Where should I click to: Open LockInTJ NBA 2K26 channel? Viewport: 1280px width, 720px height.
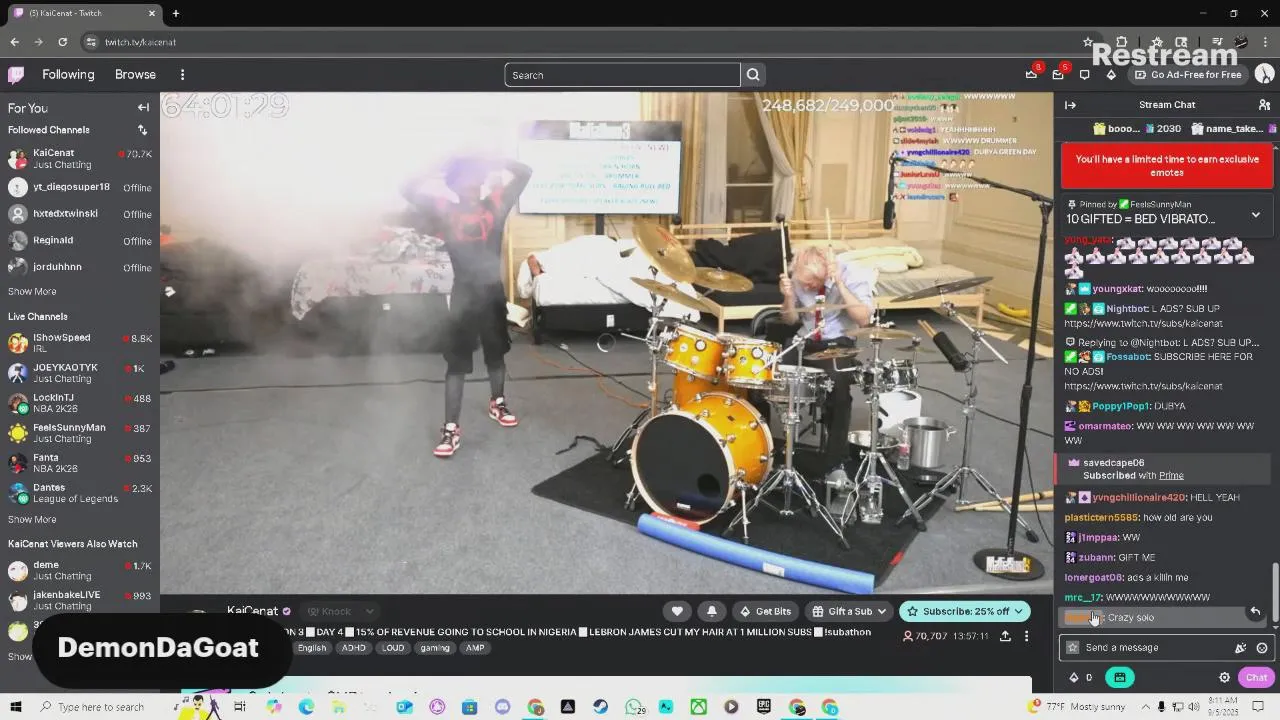pos(80,403)
